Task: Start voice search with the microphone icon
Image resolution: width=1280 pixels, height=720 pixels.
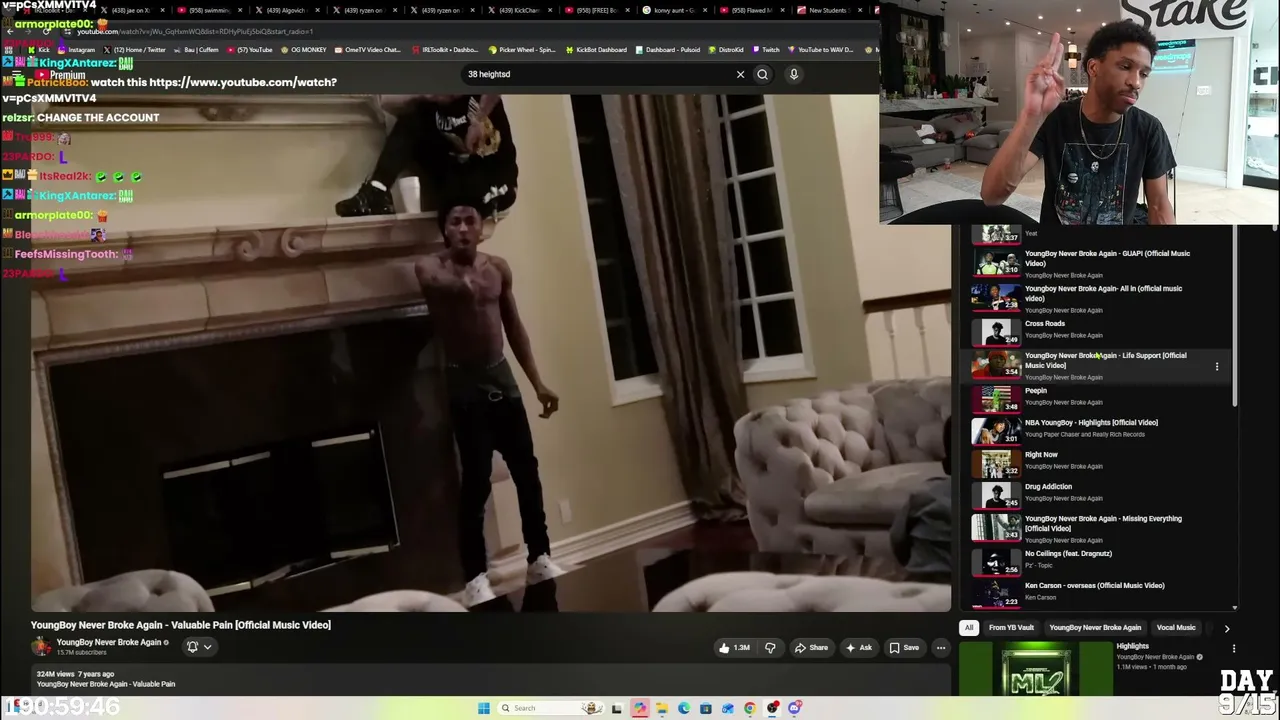Action: (x=794, y=74)
